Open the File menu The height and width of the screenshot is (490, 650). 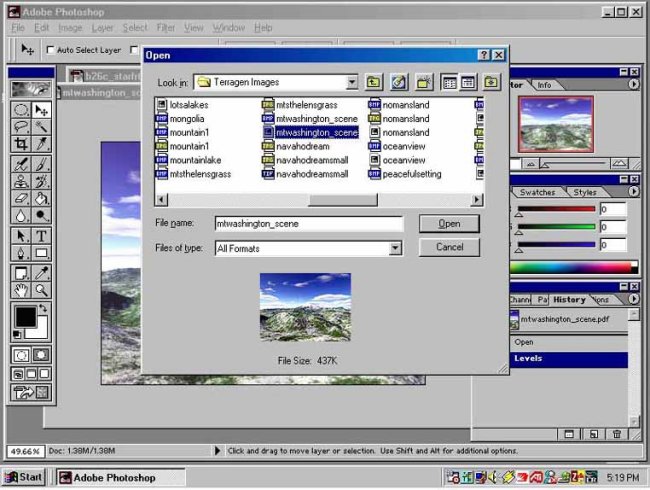pos(17,28)
